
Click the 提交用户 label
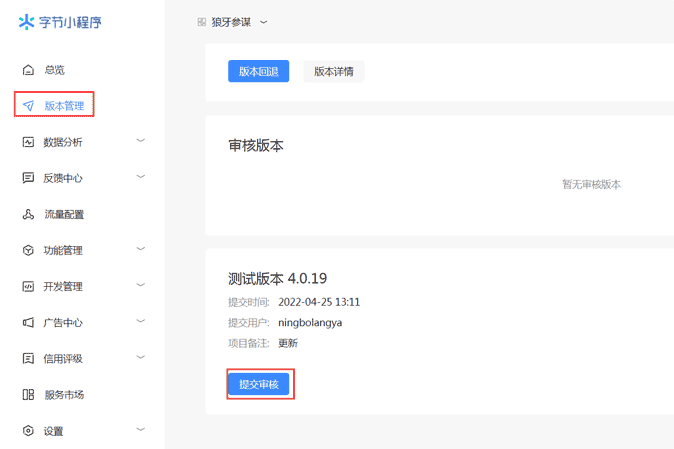[248, 323]
